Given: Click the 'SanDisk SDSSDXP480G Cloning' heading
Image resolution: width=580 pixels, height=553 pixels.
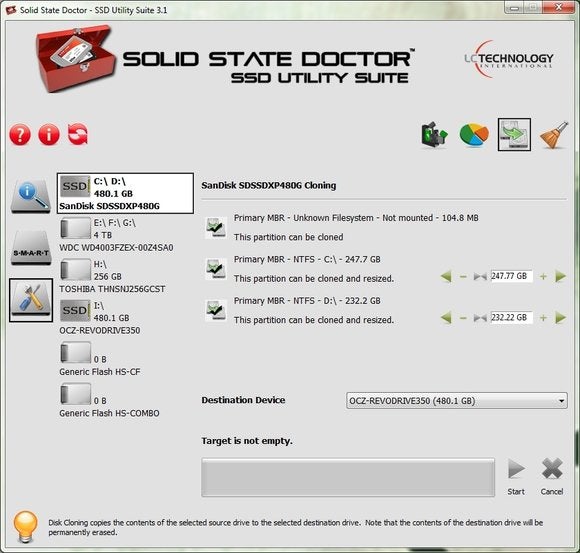Looking at the screenshot, I should click(x=269, y=185).
